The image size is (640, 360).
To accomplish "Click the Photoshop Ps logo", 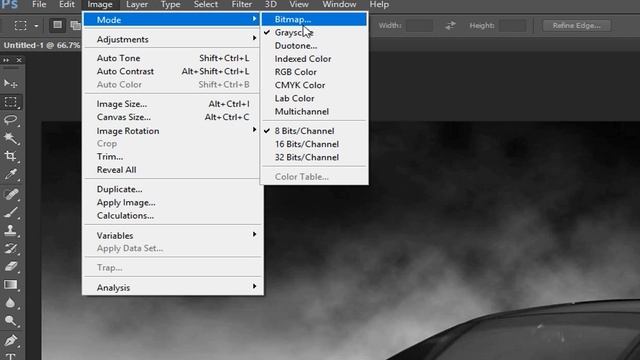I will [9, 4].
